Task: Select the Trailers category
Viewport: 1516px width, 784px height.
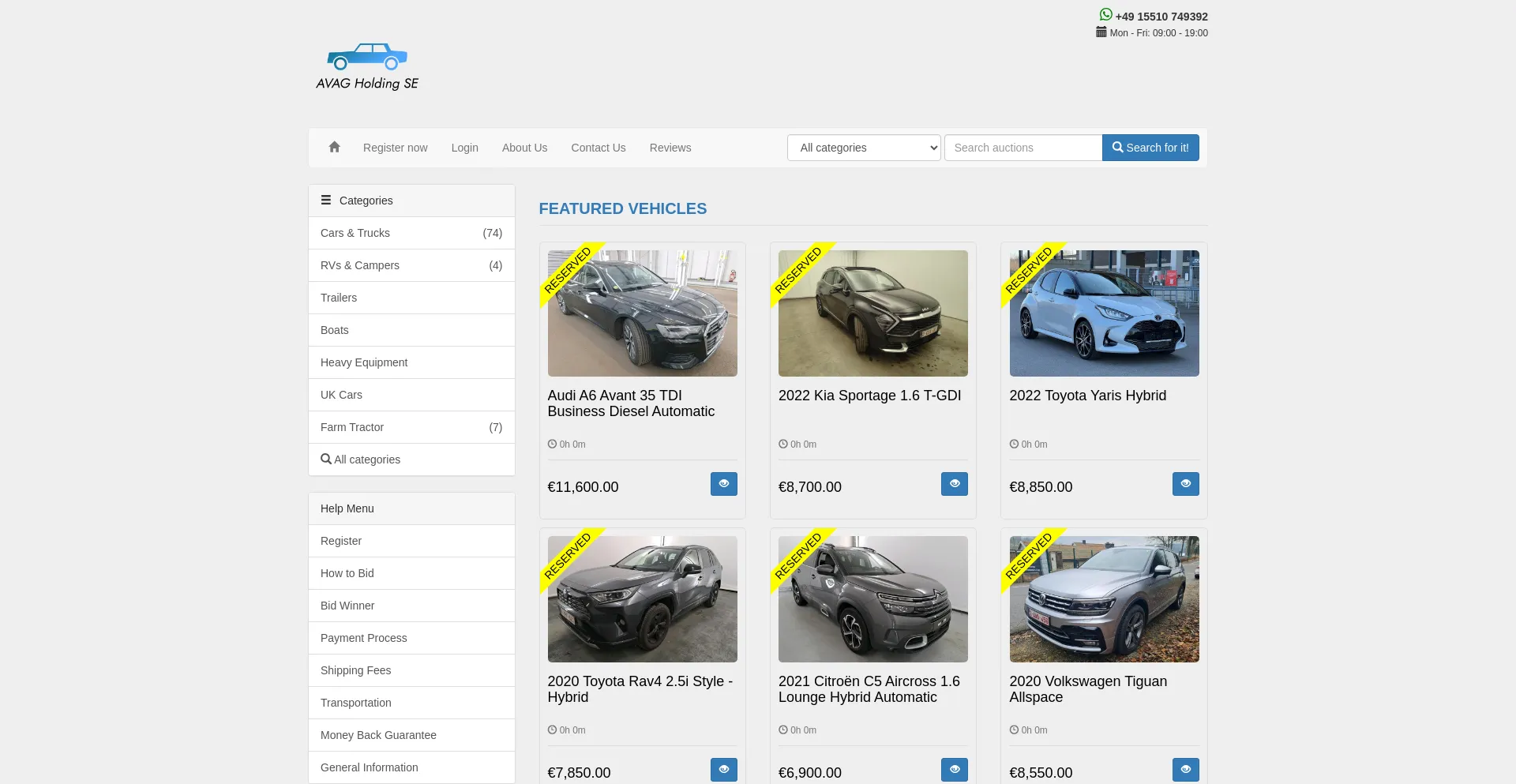Action: 411,298
